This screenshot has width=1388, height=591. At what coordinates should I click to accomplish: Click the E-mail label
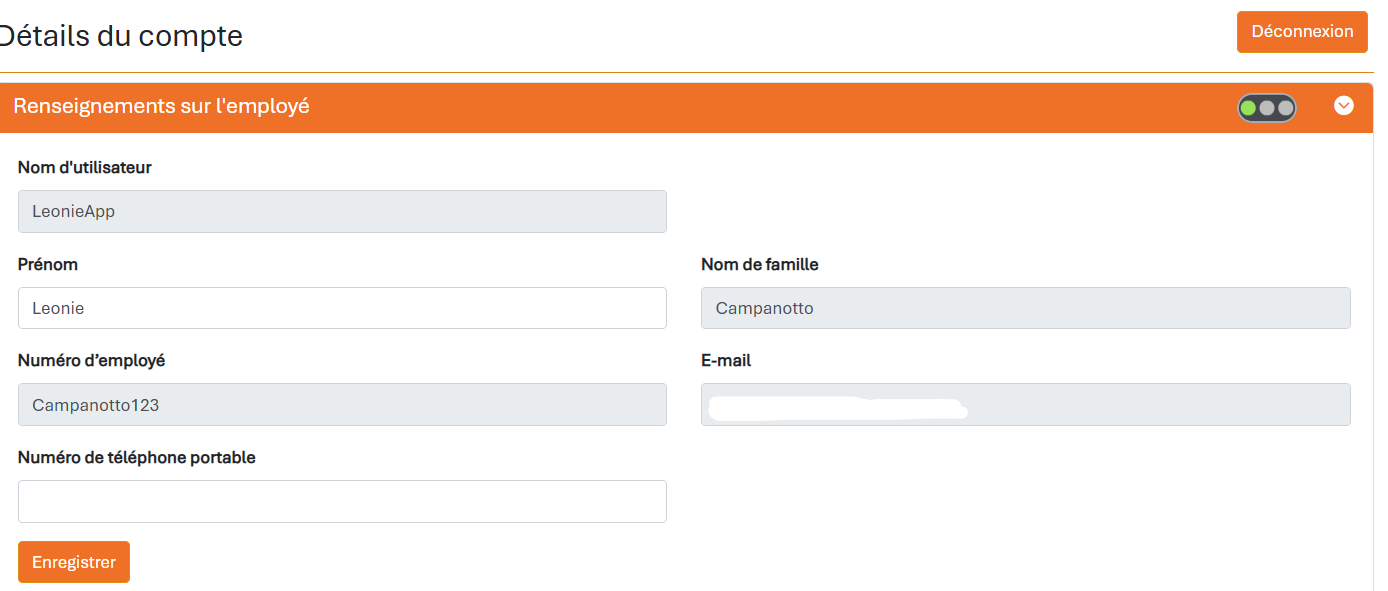pyautogui.click(x=726, y=361)
